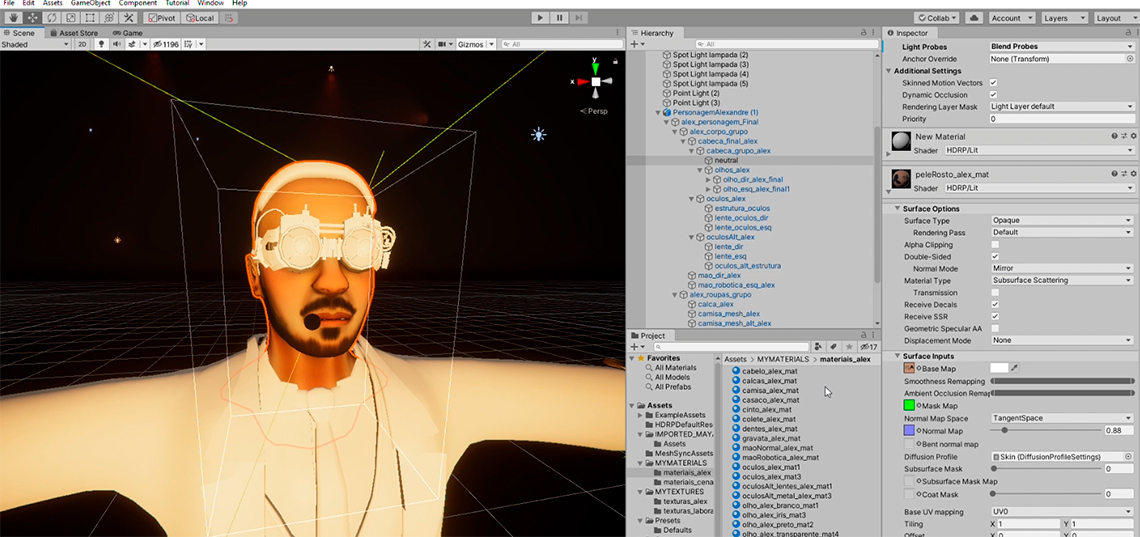The image size is (1140, 537).
Task: Pause the game preview
Action: click(560, 18)
